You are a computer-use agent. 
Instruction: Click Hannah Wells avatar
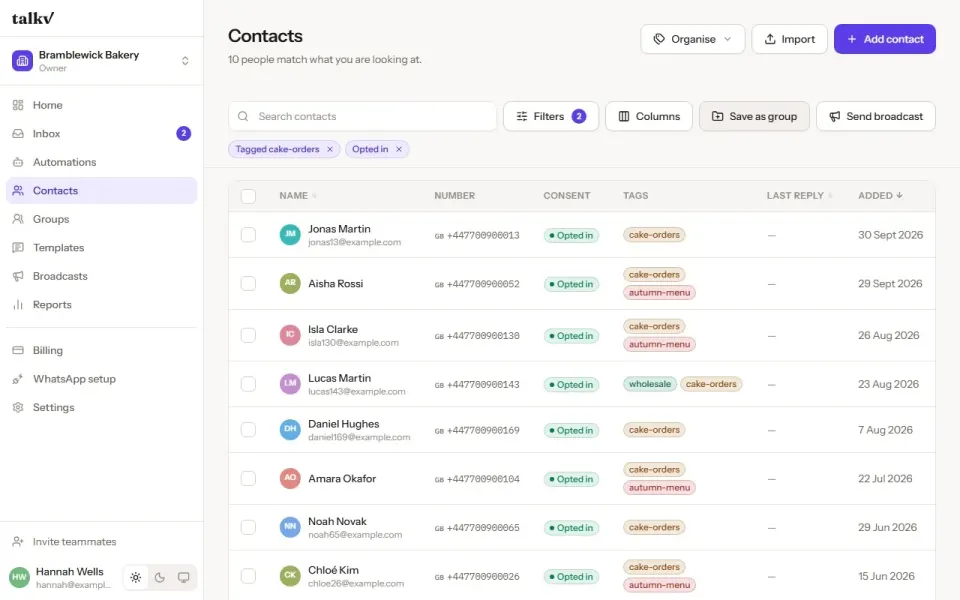20,577
